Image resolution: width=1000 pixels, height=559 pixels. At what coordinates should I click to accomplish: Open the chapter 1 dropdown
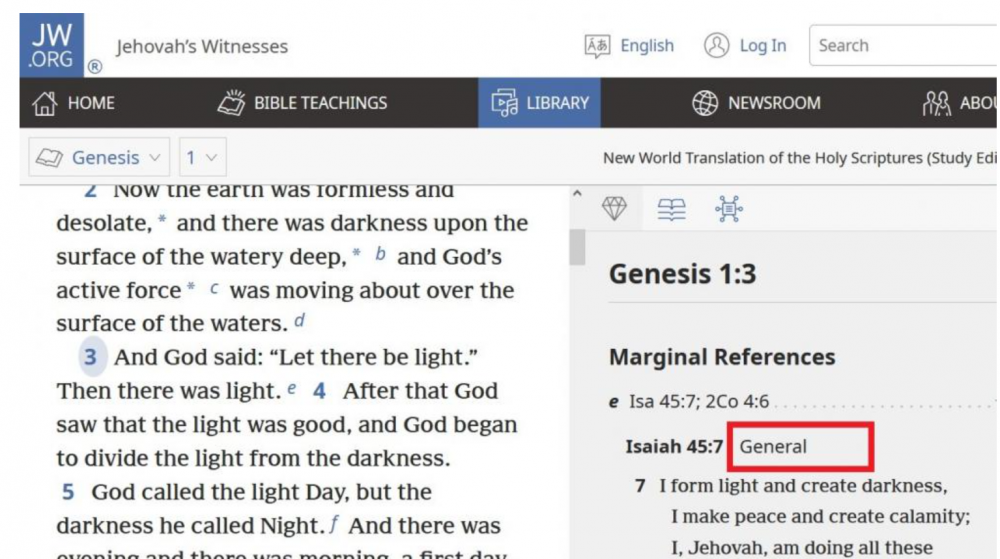pyautogui.click(x=203, y=158)
